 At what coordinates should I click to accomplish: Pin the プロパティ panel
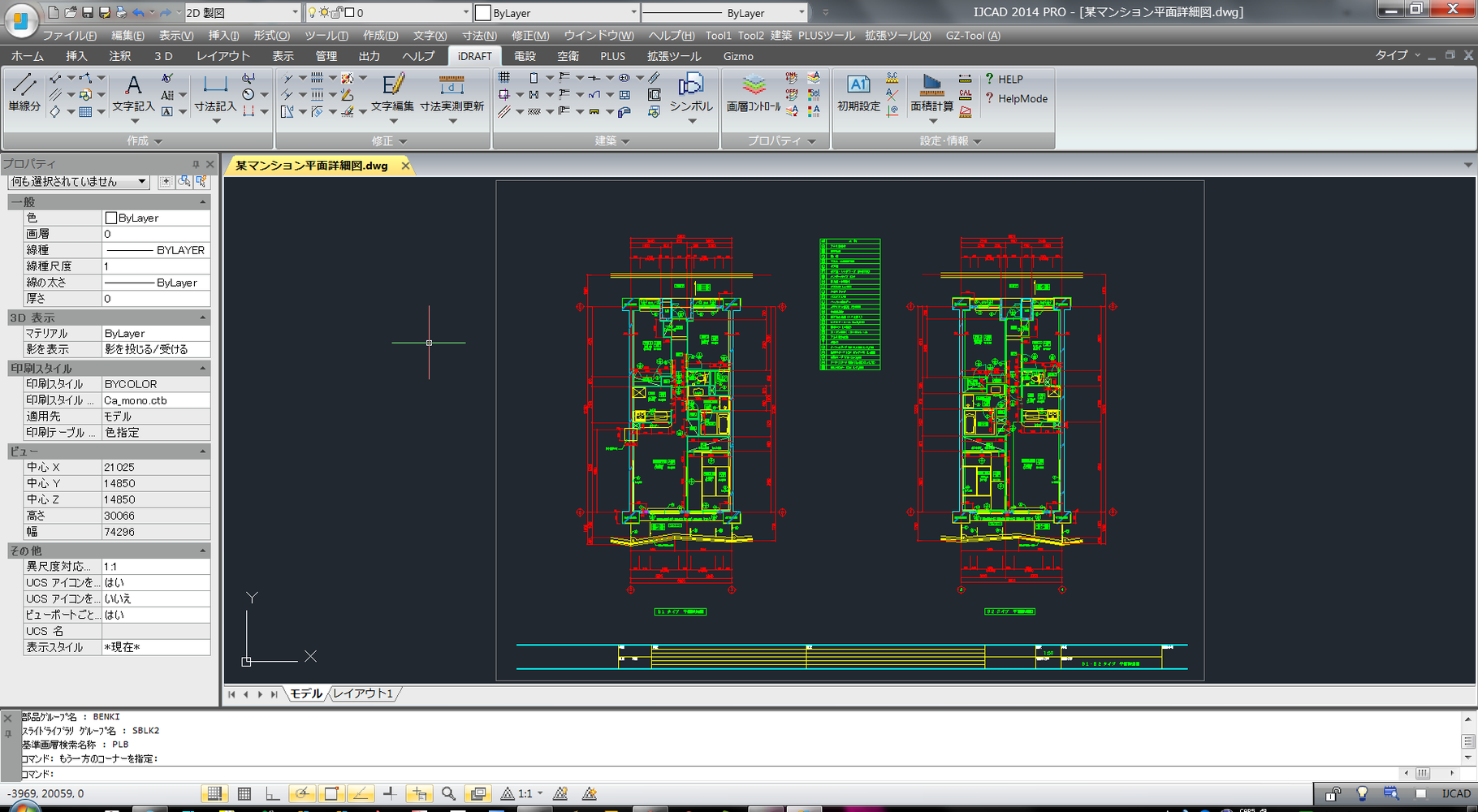pos(196,164)
